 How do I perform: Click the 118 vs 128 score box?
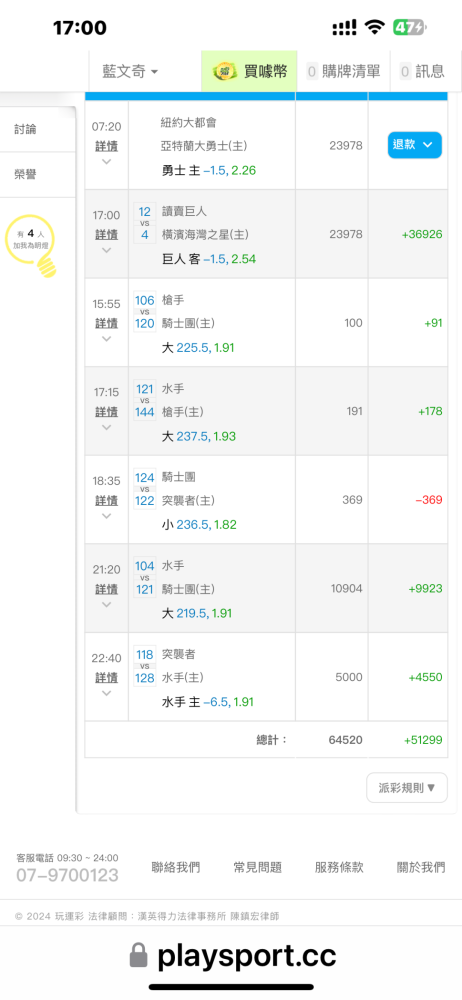(145, 666)
